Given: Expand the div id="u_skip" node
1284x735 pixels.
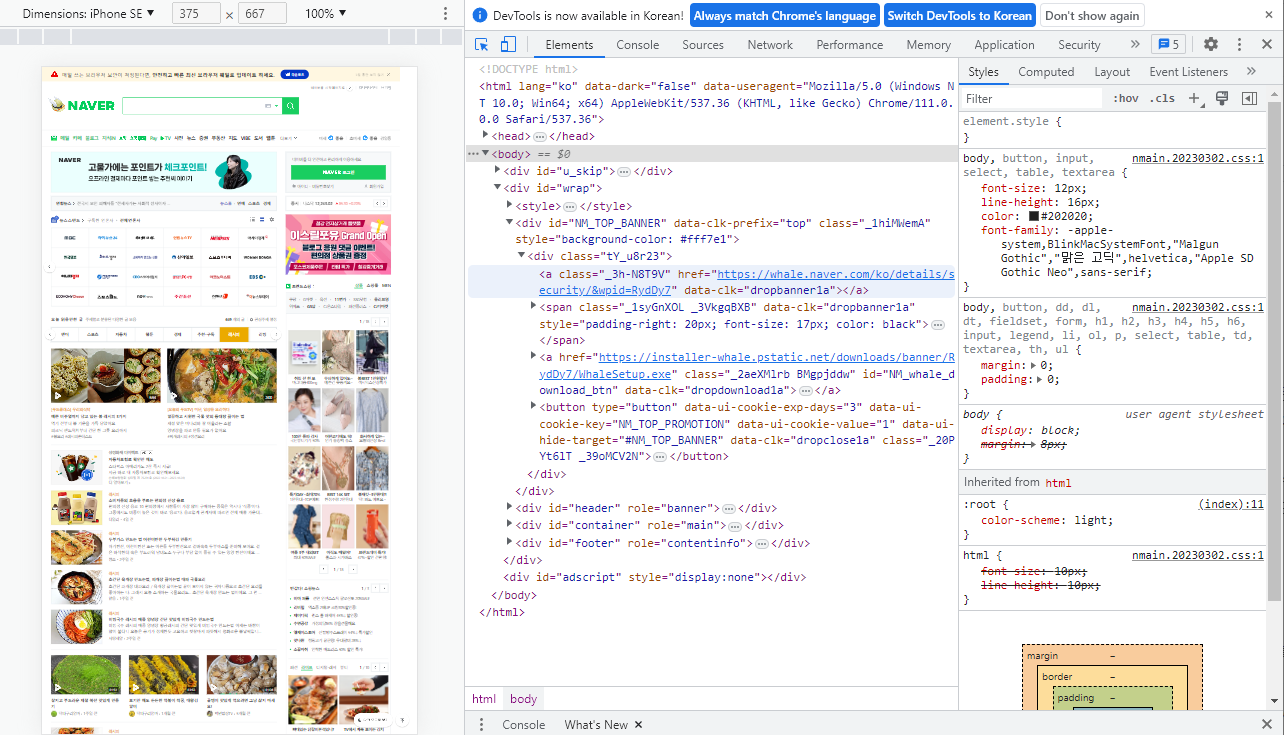Looking at the screenshot, I should coord(498,171).
